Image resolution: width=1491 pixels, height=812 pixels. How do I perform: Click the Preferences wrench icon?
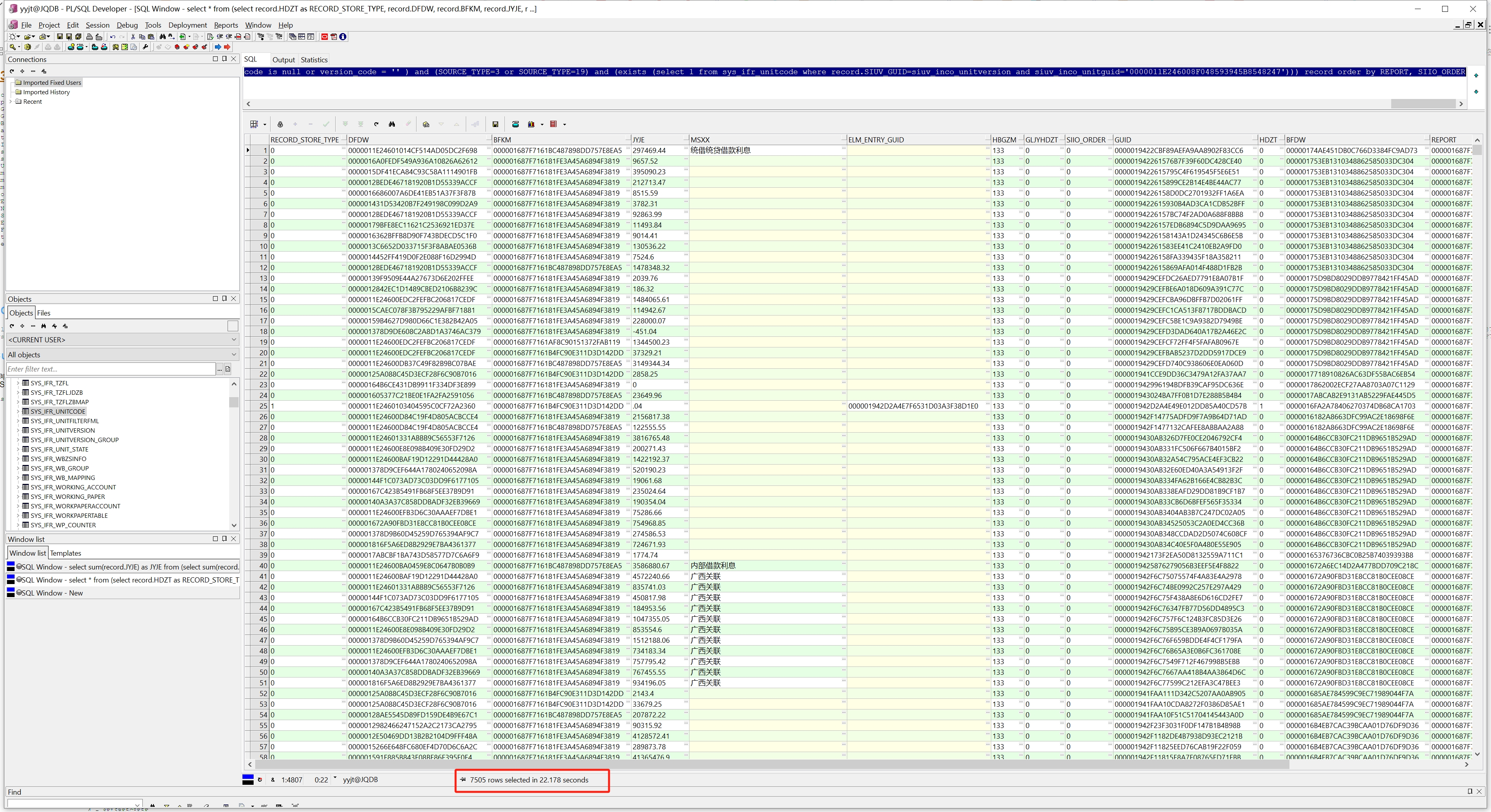pyautogui.click(x=145, y=47)
